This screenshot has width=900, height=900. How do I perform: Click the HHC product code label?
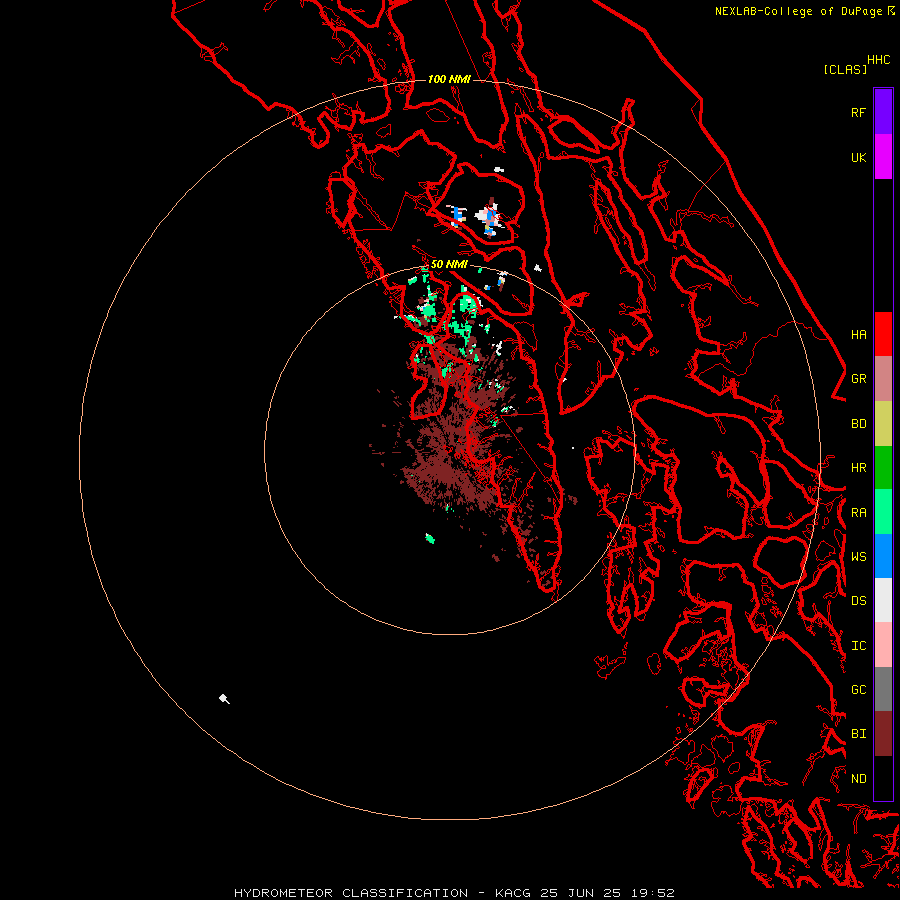878,60
